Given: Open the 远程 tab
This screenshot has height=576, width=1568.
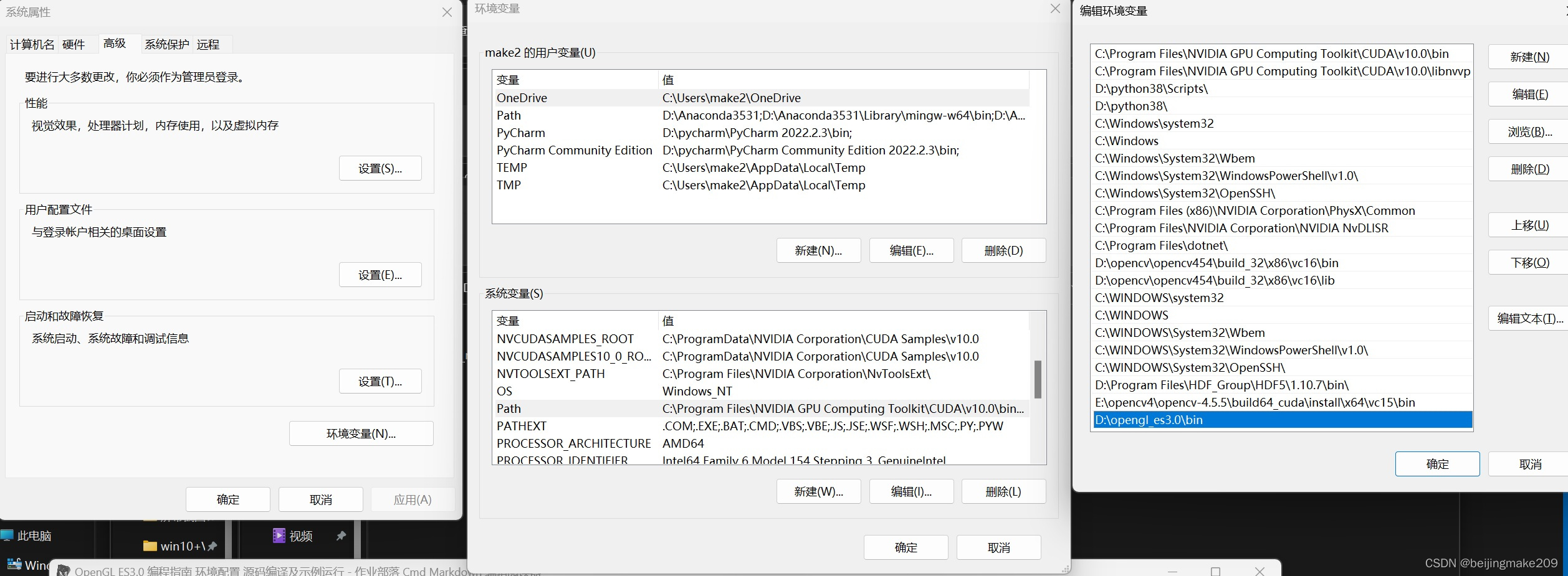Looking at the screenshot, I should 208,44.
